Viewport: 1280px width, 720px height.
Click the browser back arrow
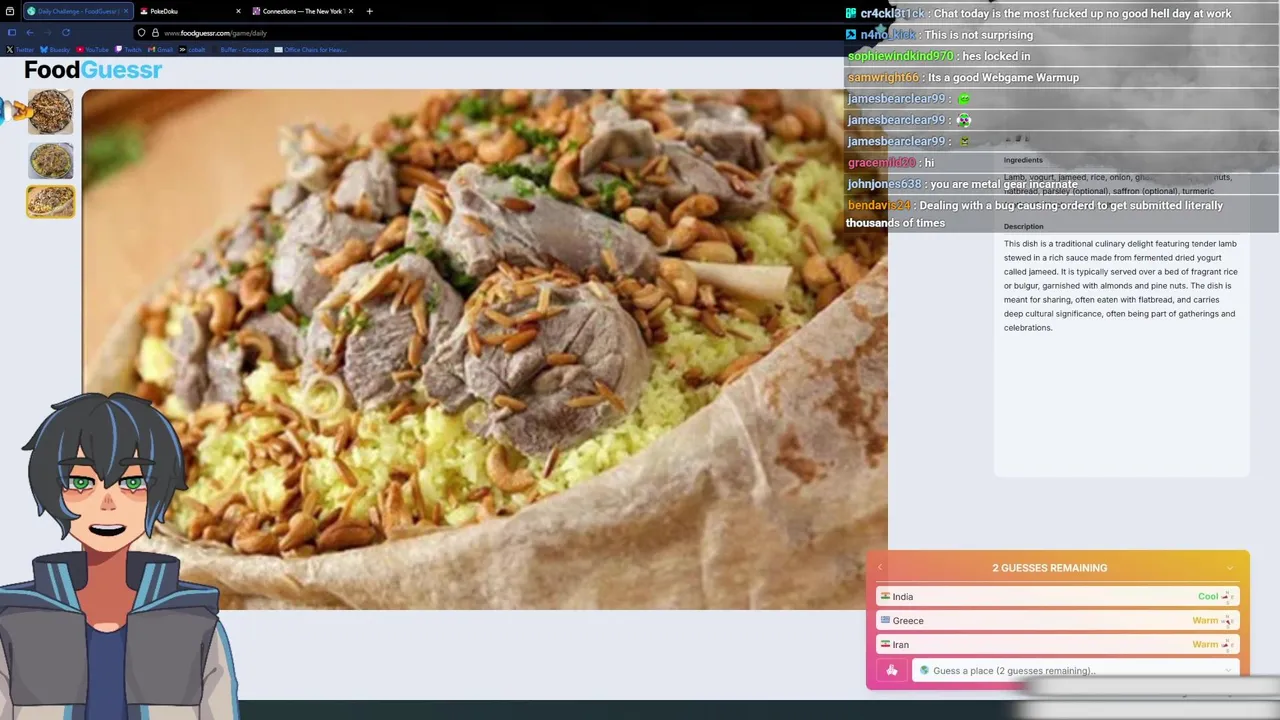pos(29,32)
